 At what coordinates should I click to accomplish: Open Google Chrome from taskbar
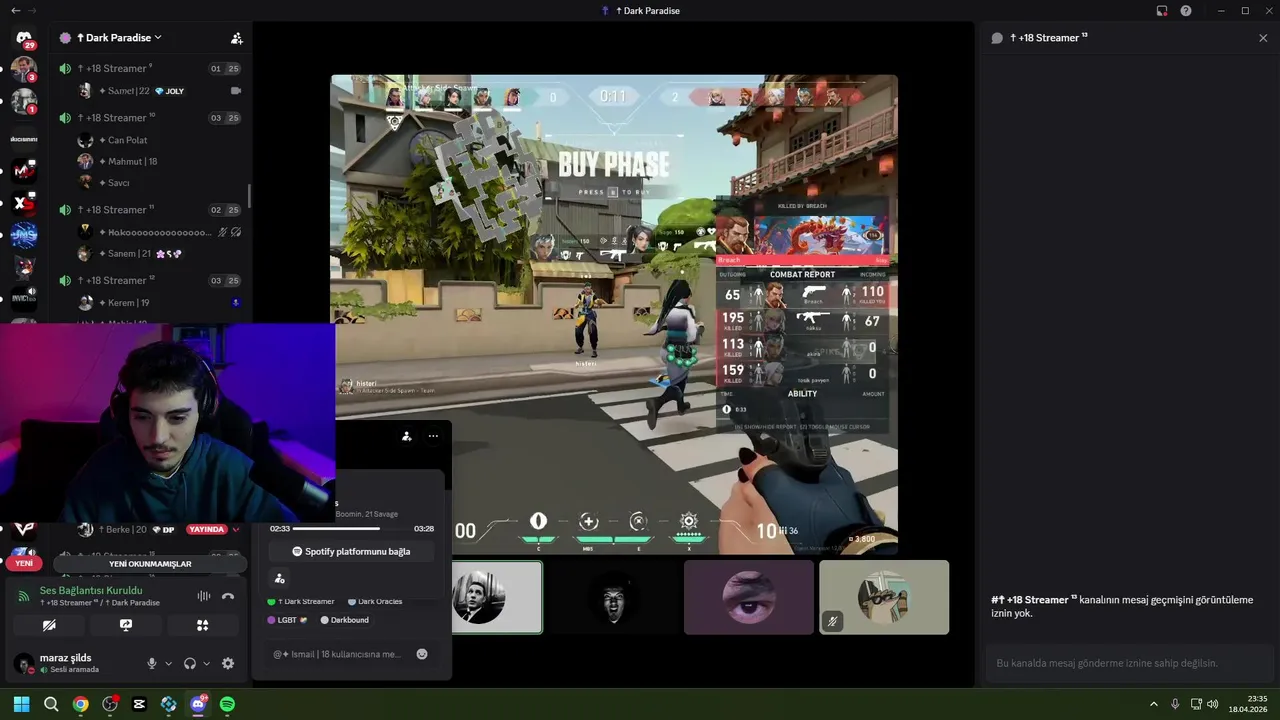(x=80, y=704)
